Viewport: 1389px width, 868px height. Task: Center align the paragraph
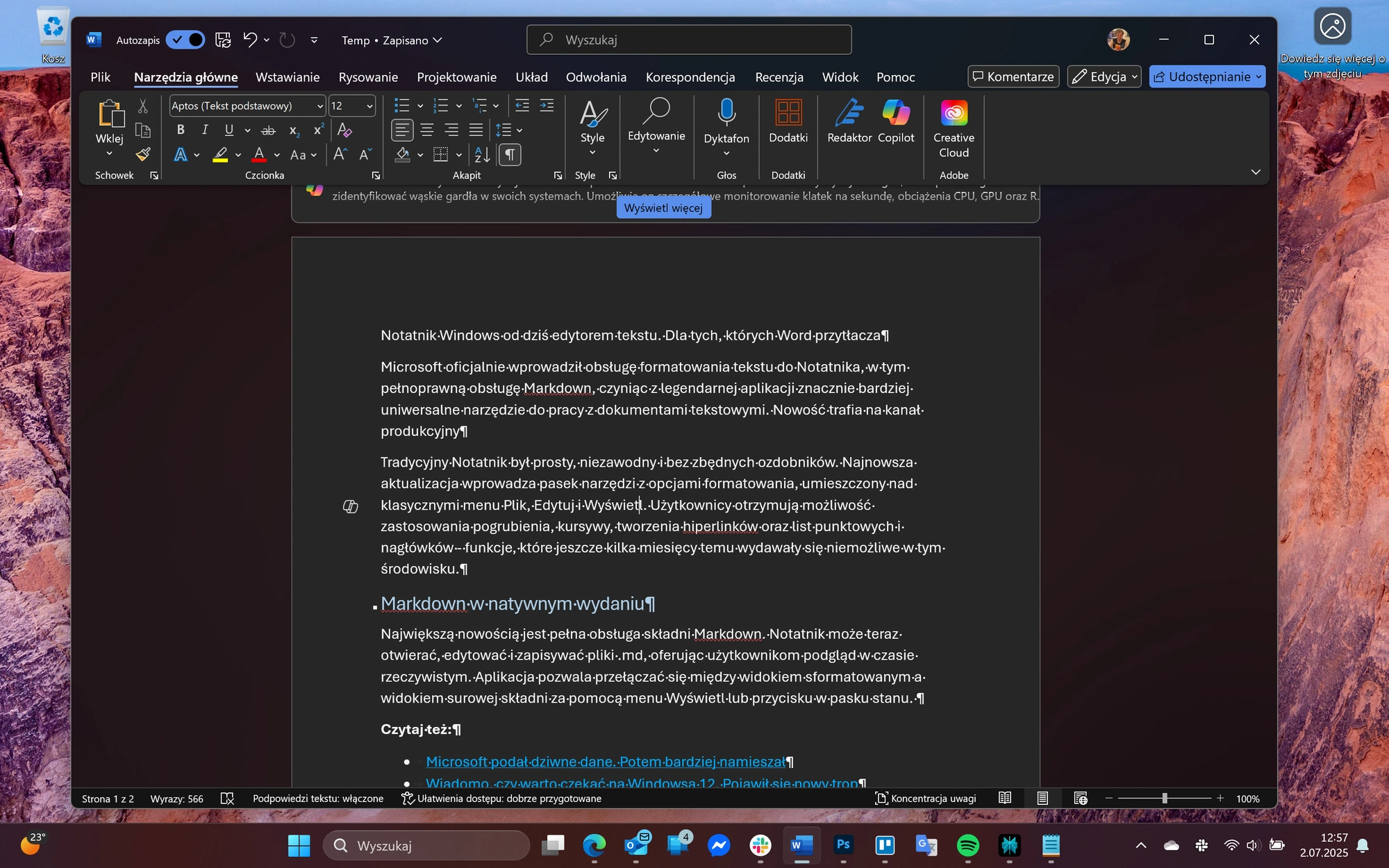(x=427, y=130)
